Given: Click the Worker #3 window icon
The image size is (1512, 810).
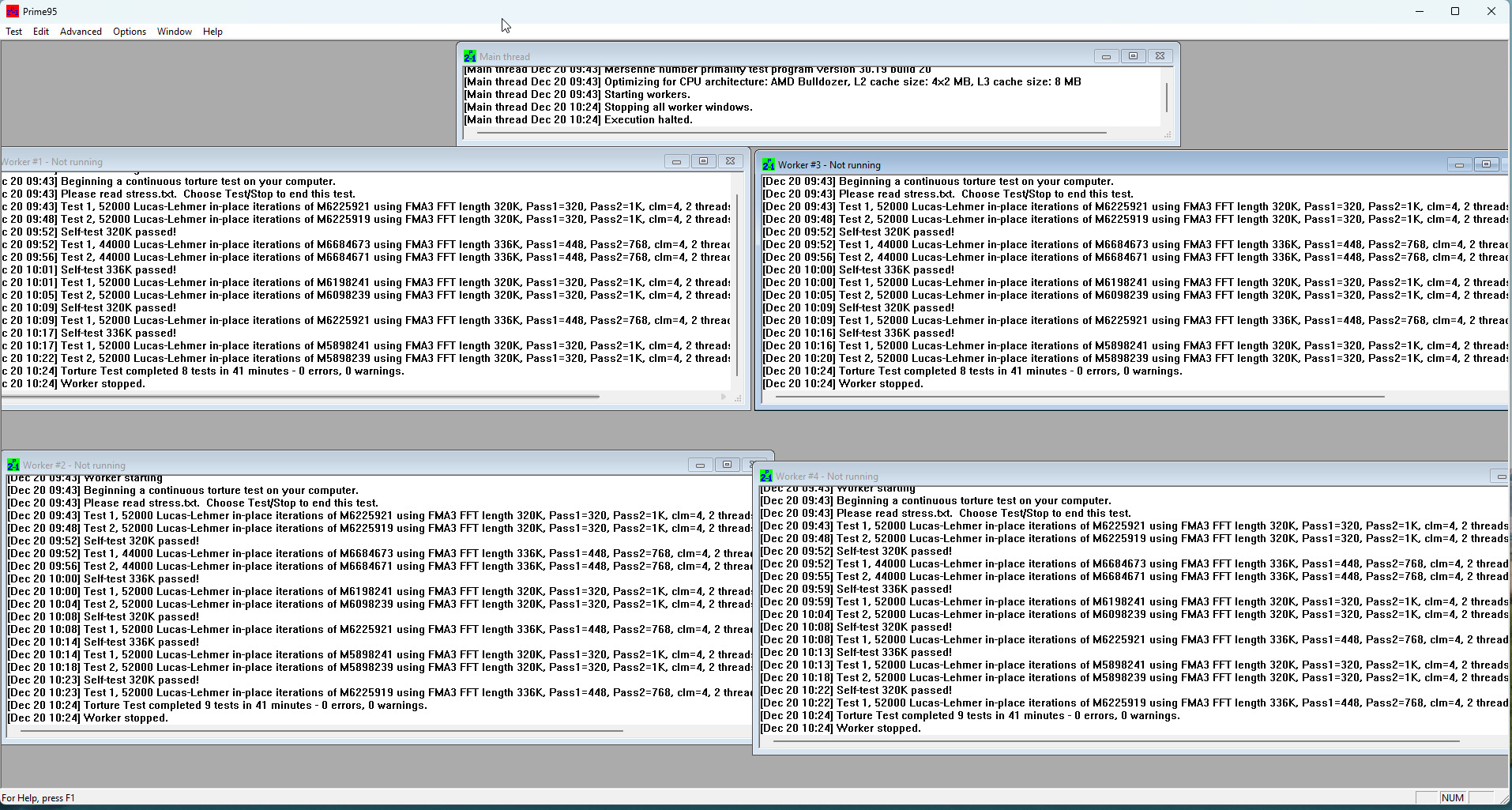Looking at the screenshot, I should (769, 164).
